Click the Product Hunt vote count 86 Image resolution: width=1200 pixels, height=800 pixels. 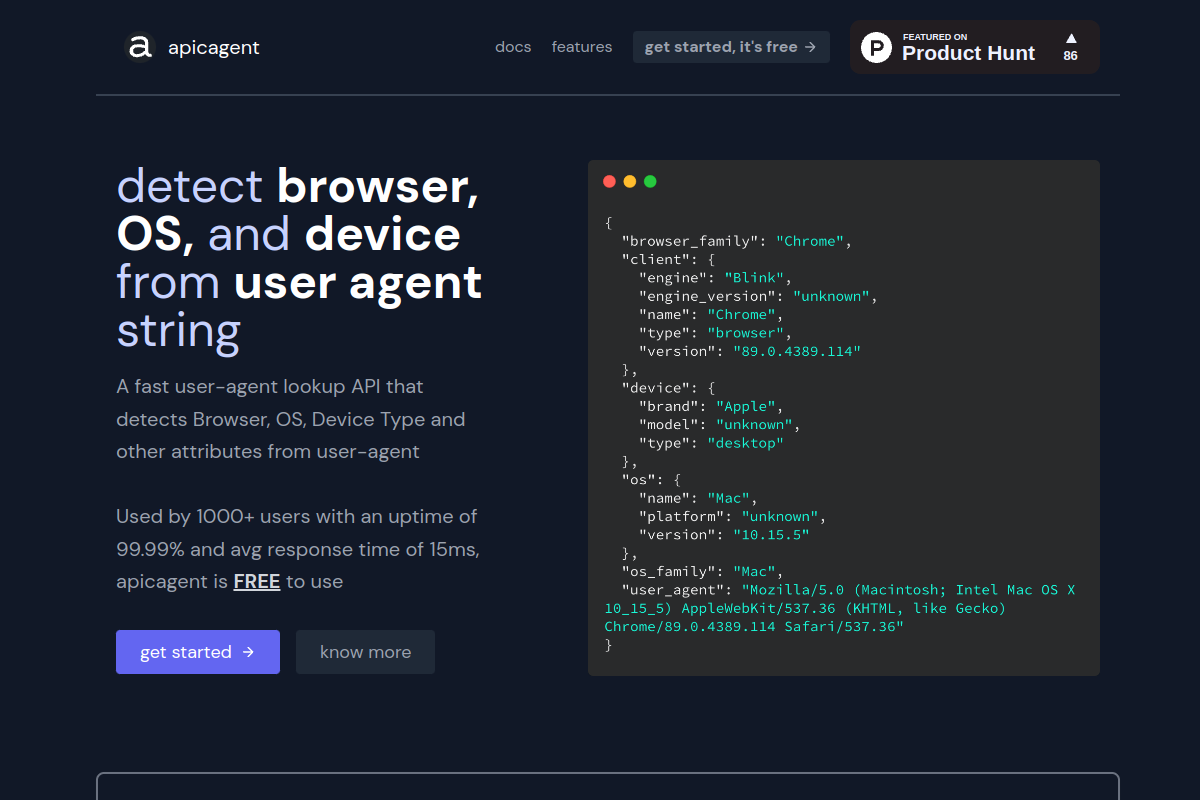point(1071,56)
